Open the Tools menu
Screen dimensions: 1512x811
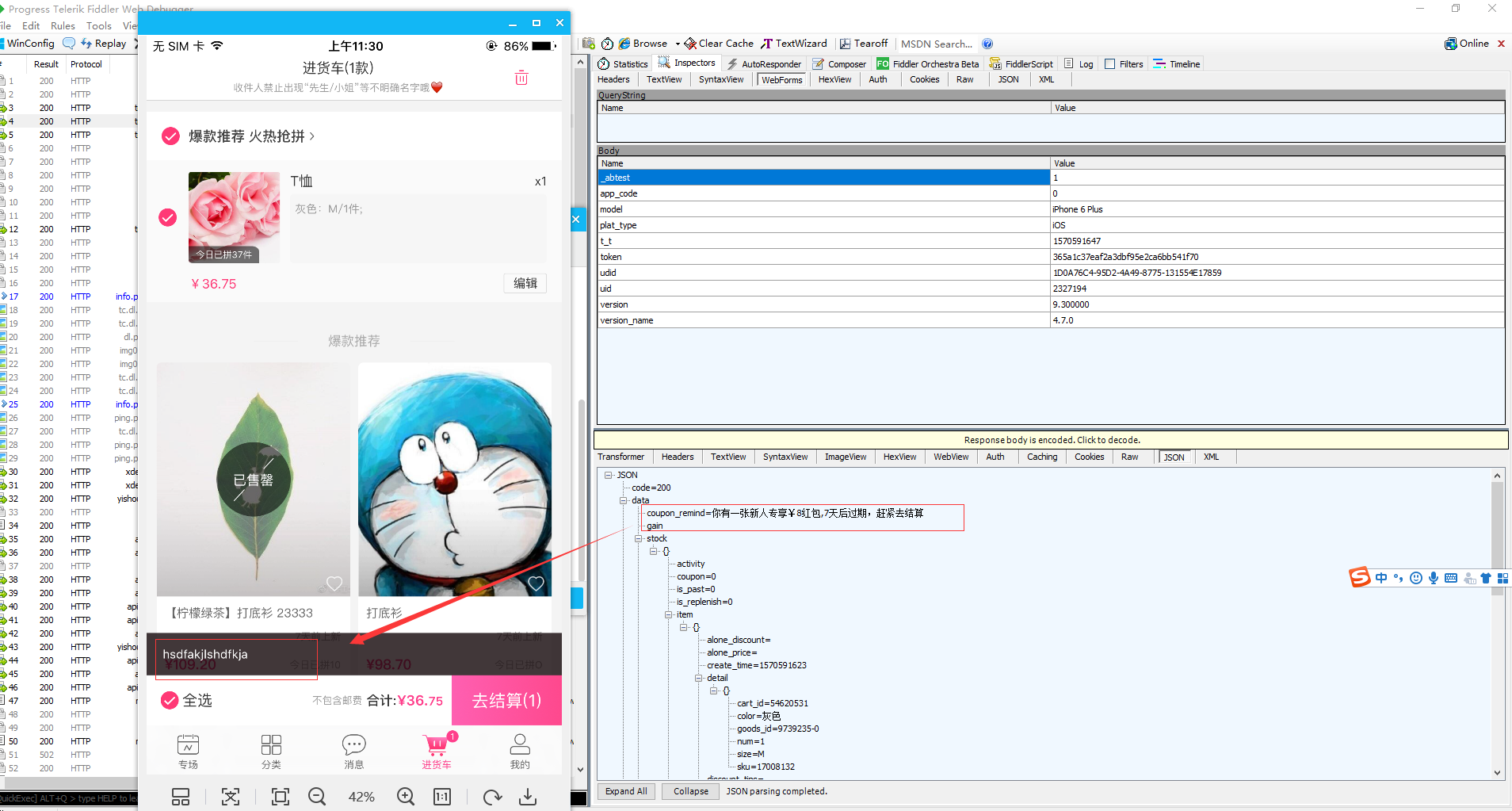click(x=99, y=25)
